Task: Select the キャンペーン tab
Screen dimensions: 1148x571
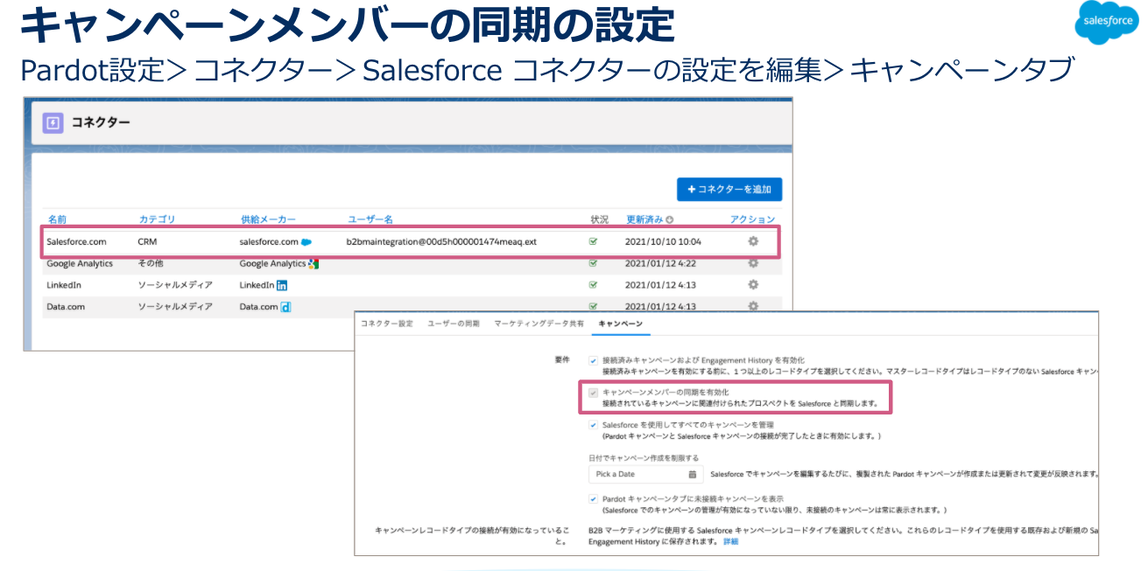Action: pos(621,323)
